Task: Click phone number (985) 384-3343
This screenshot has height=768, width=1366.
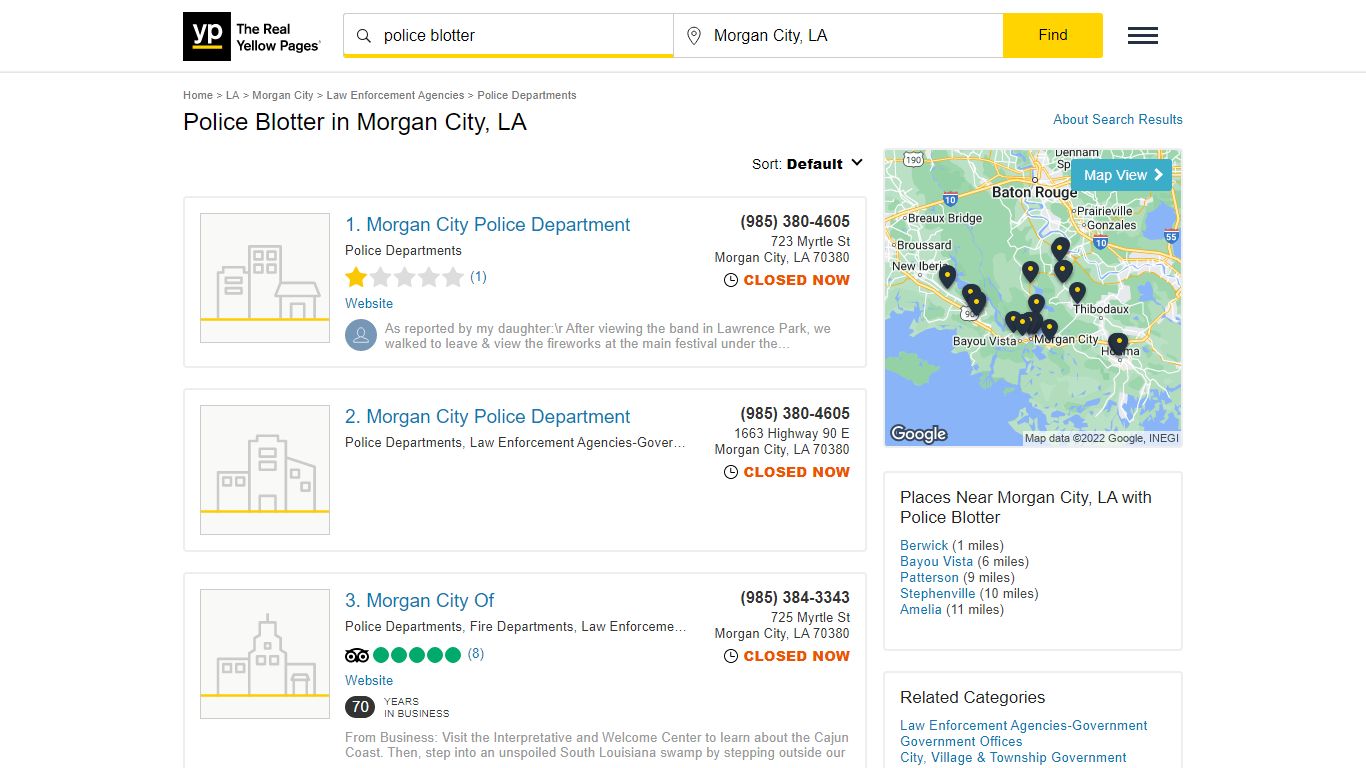Action: (795, 597)
